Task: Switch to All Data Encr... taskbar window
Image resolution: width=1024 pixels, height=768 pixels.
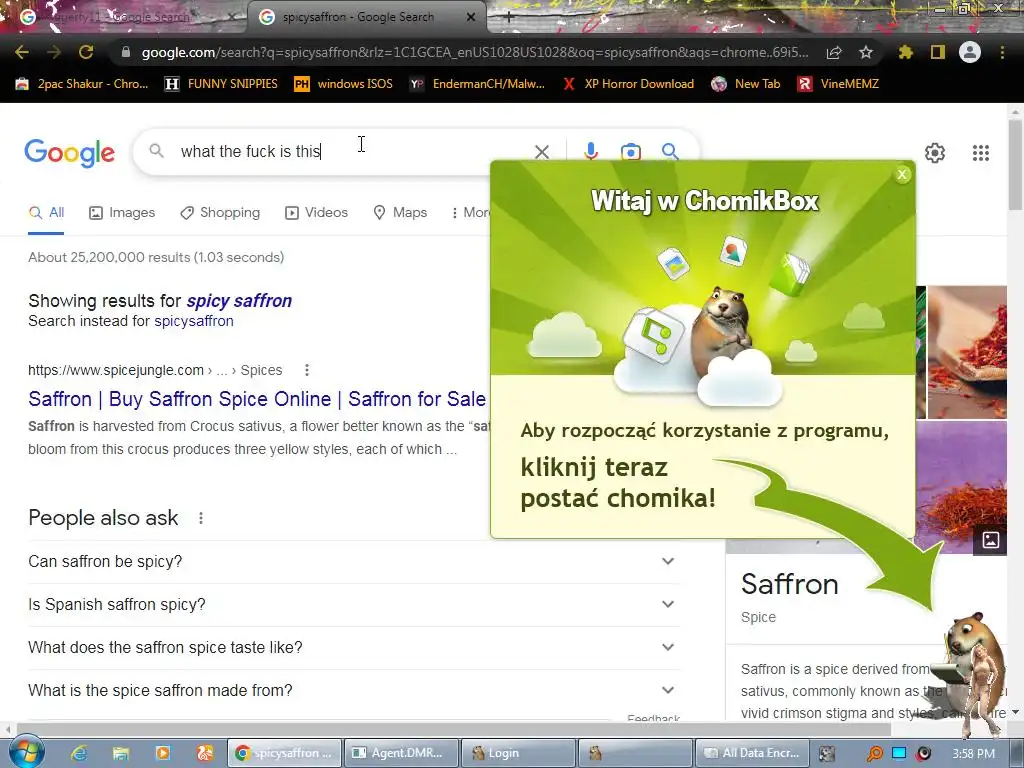Action: click(753, 753)
